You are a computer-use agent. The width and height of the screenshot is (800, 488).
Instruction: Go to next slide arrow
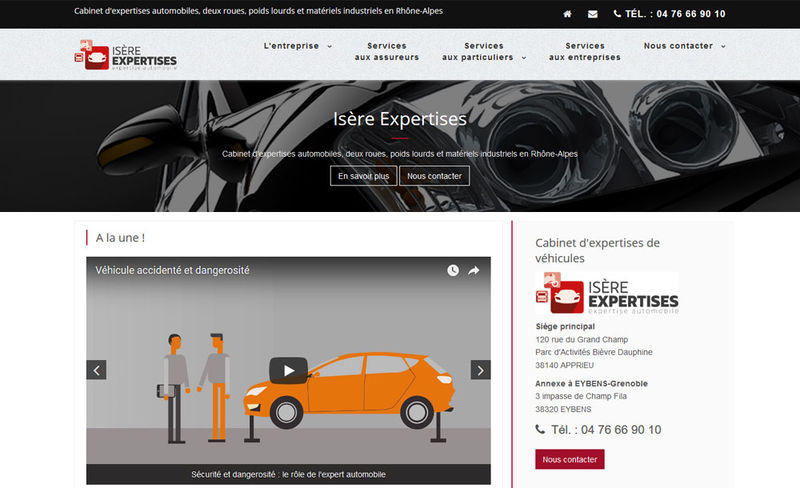tap(480, 370)
